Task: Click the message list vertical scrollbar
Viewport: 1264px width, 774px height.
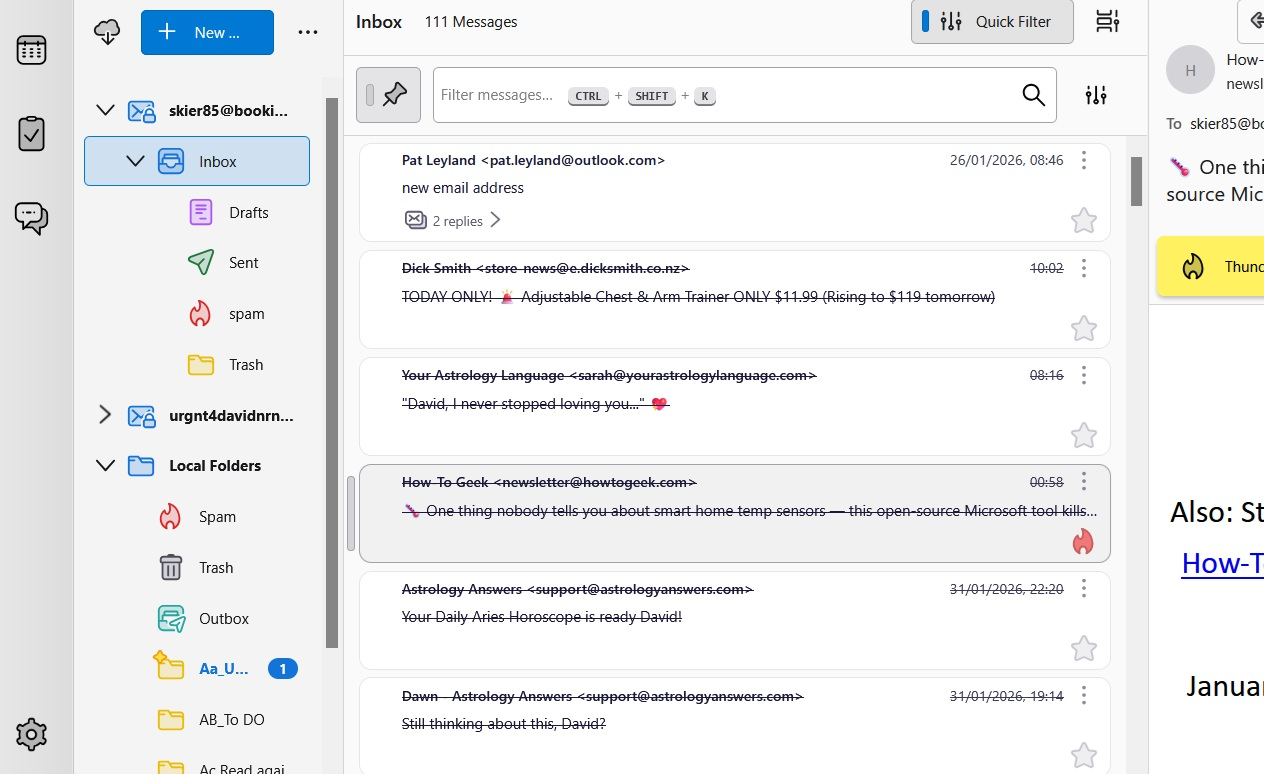Action: (x=1136, y=182)
